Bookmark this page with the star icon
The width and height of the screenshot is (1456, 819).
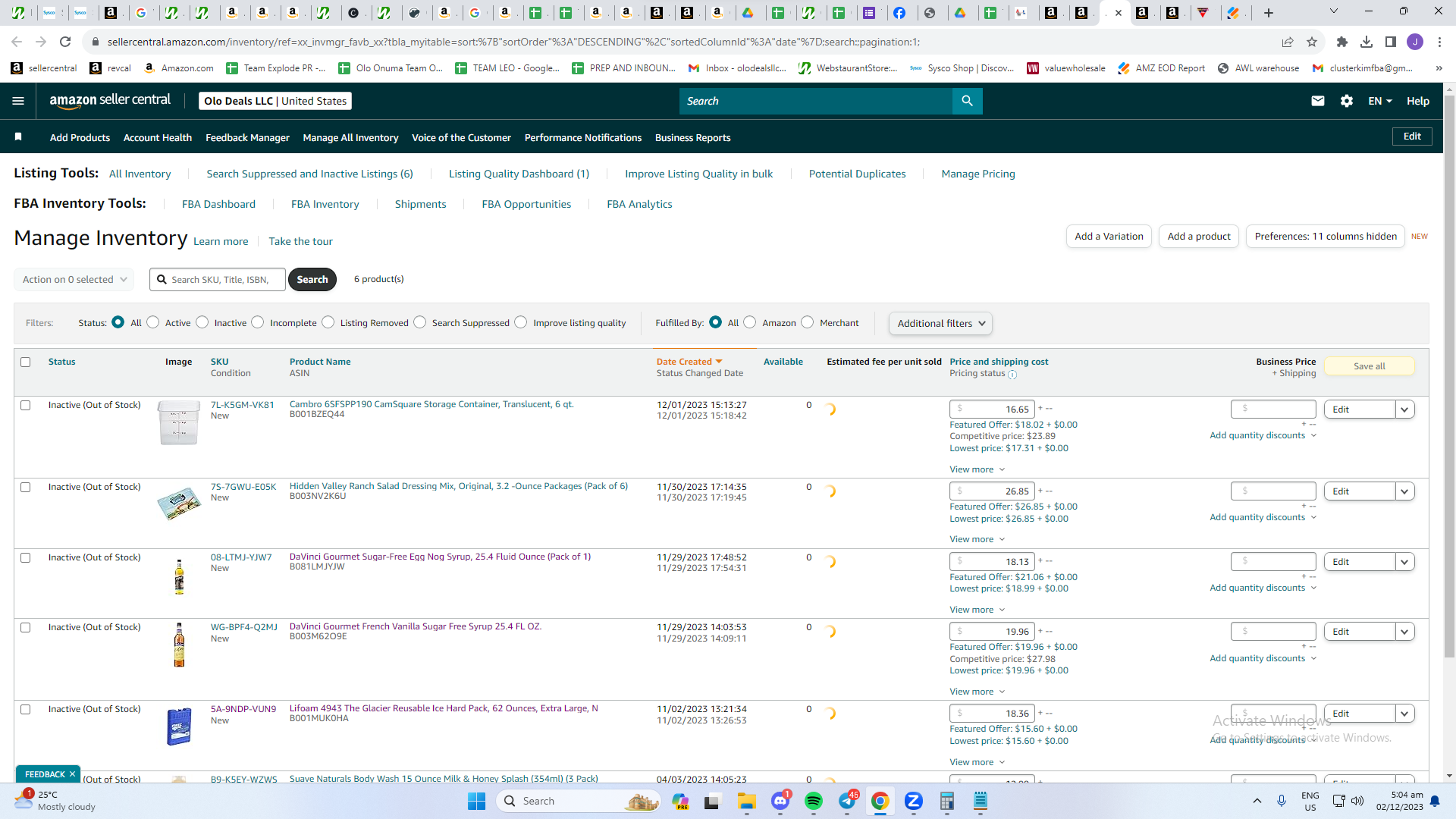point(1312,42)
